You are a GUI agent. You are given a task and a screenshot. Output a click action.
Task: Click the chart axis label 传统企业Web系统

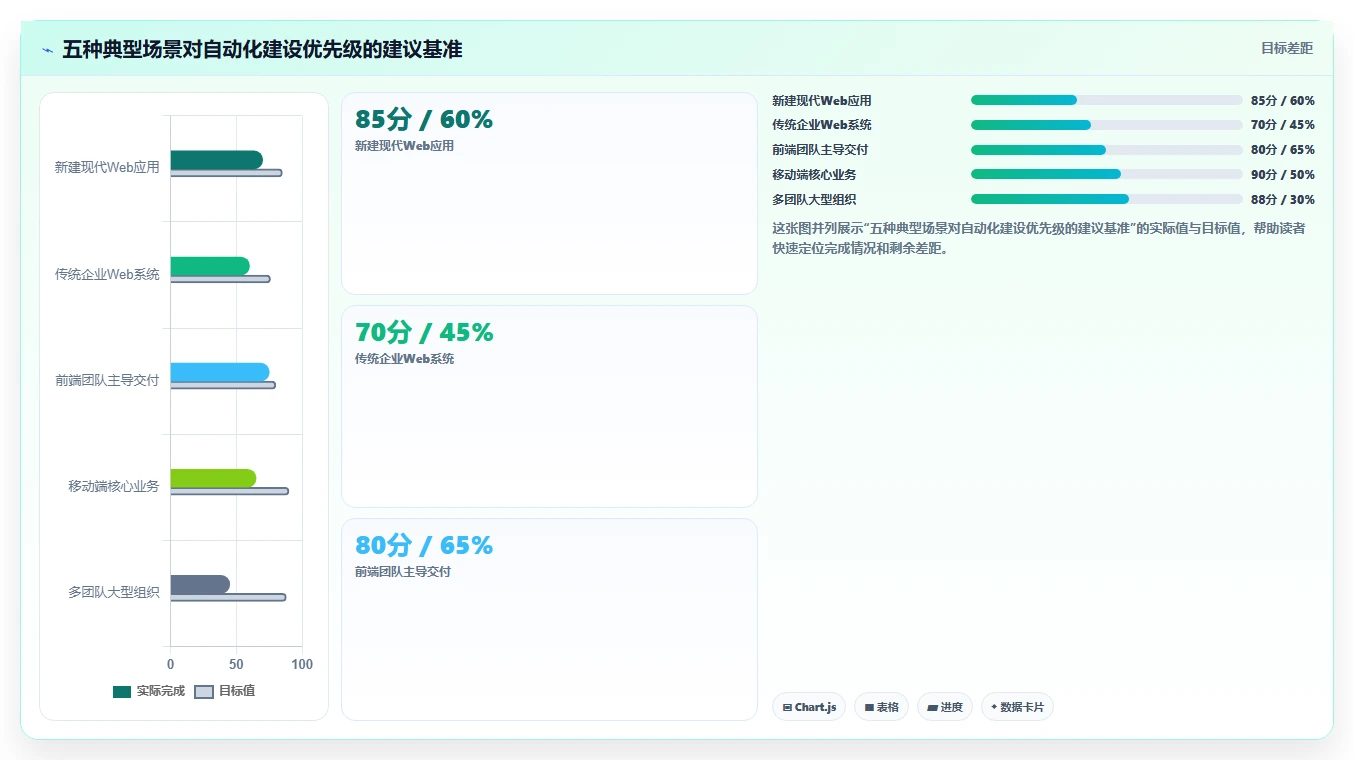tap(107, 274)
